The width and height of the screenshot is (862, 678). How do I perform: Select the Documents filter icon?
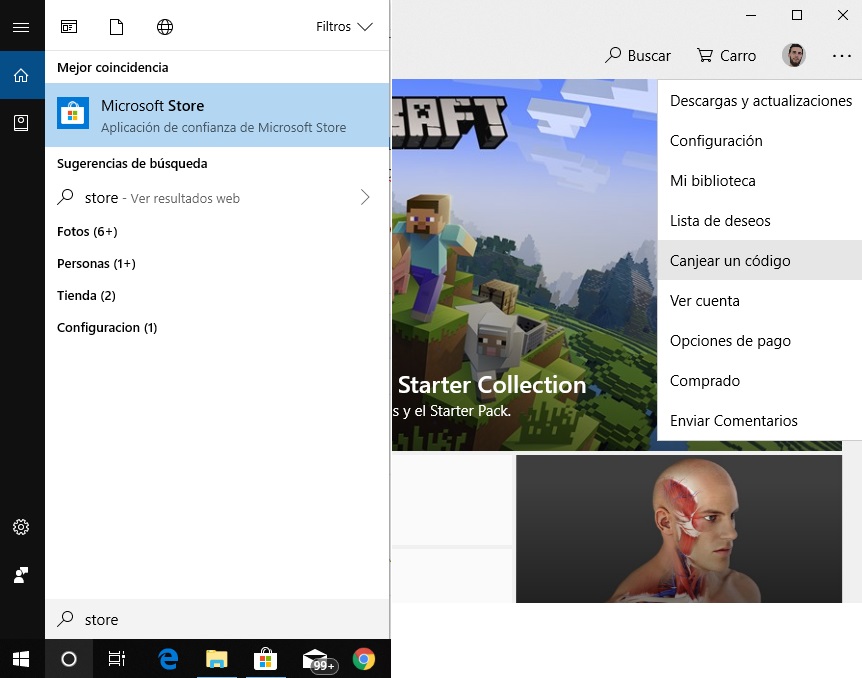(117, 27)
